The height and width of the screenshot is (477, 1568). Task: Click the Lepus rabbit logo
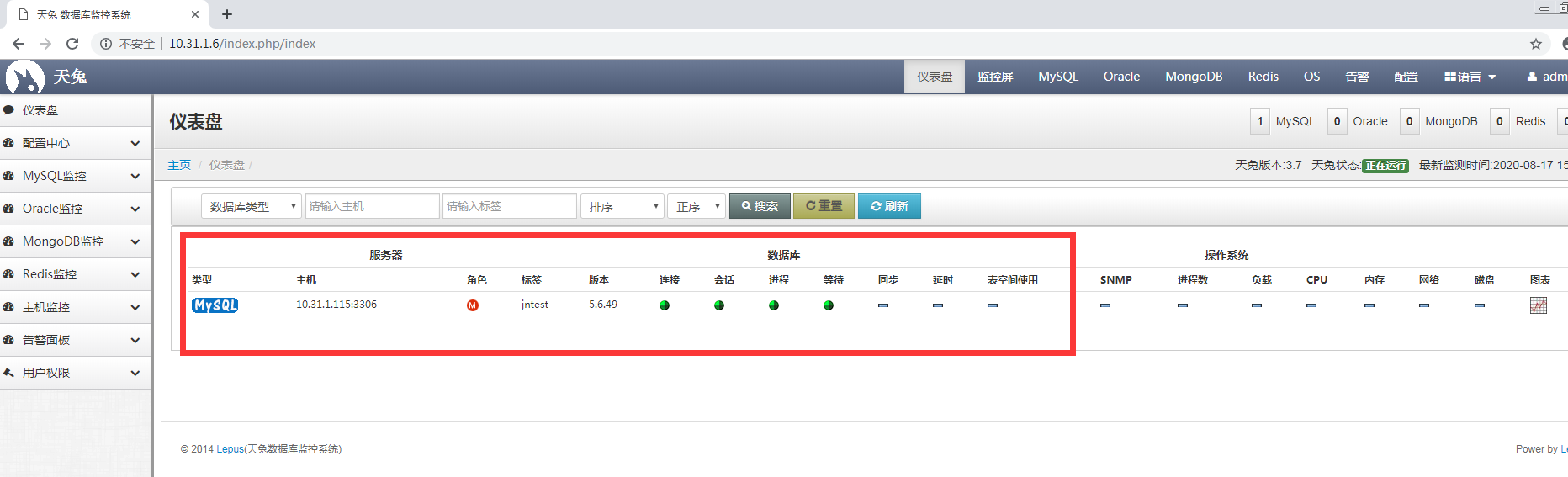tap(24, 77)
